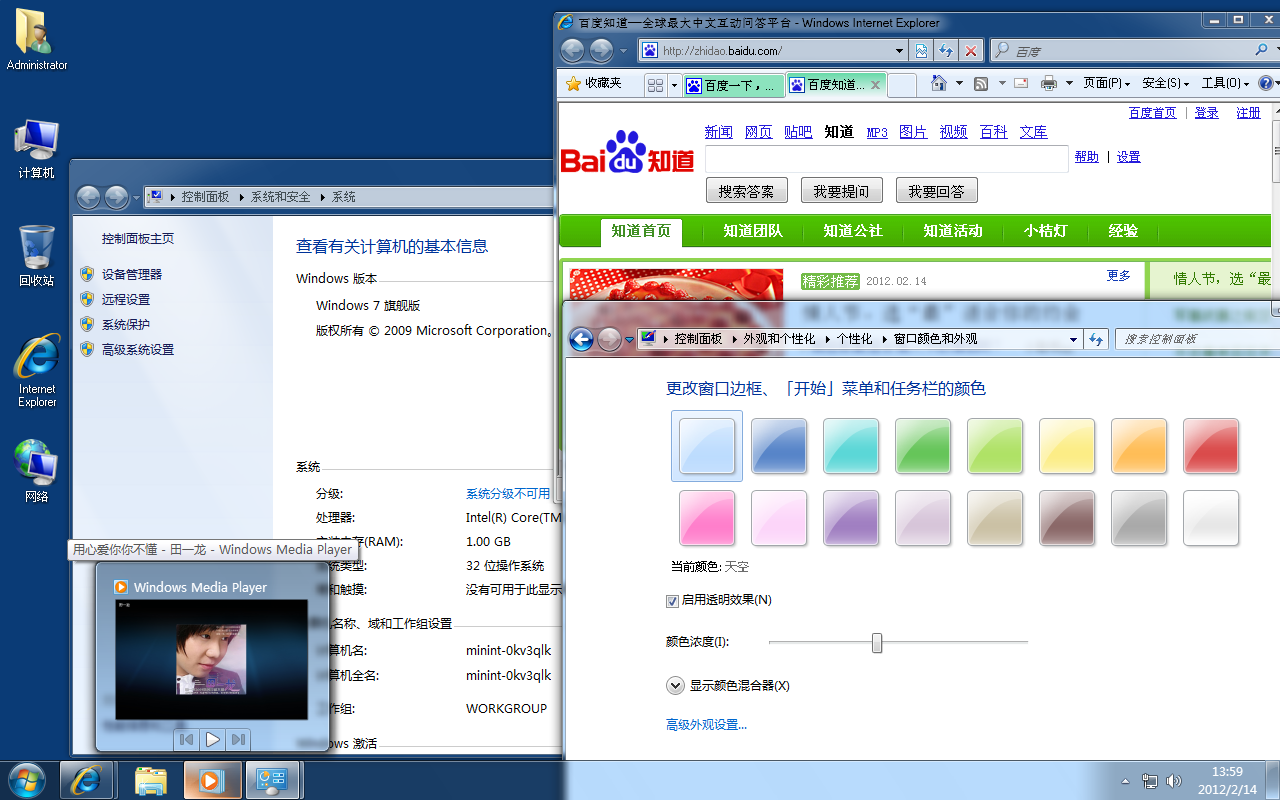Choose the bright pink window color swatch
Screen dimensions: 1280x800
pyautogui.click(x=707, y=518)
